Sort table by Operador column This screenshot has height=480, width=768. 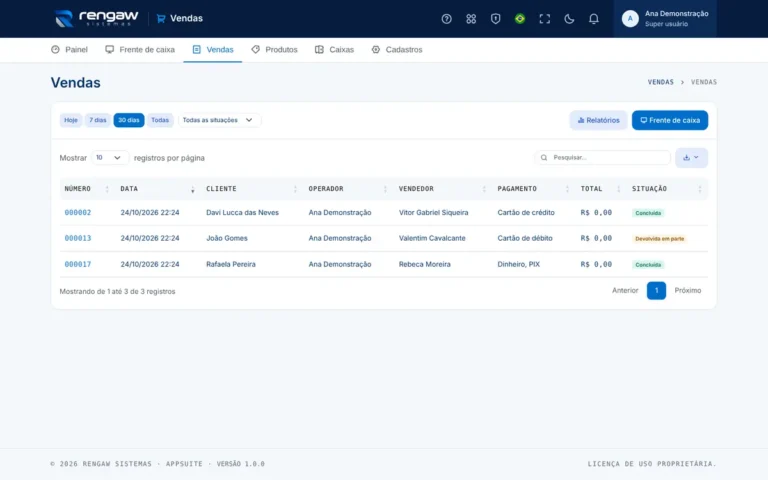[349, 189]
